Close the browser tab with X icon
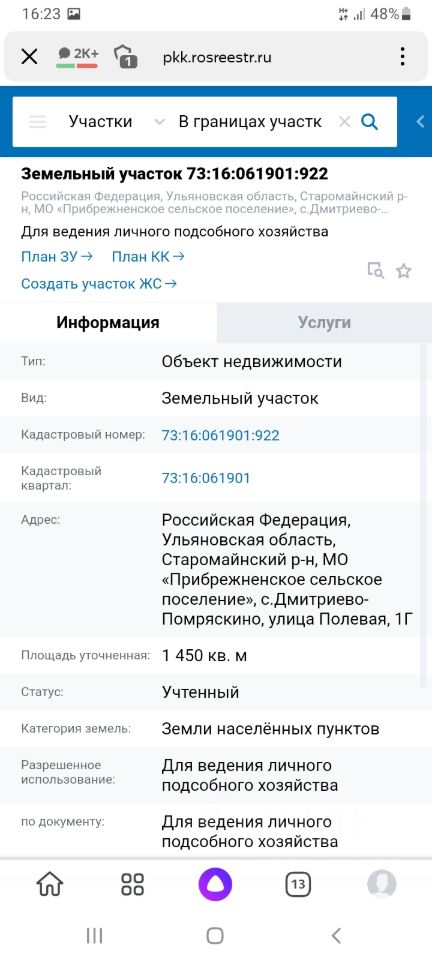 (29, 57)
